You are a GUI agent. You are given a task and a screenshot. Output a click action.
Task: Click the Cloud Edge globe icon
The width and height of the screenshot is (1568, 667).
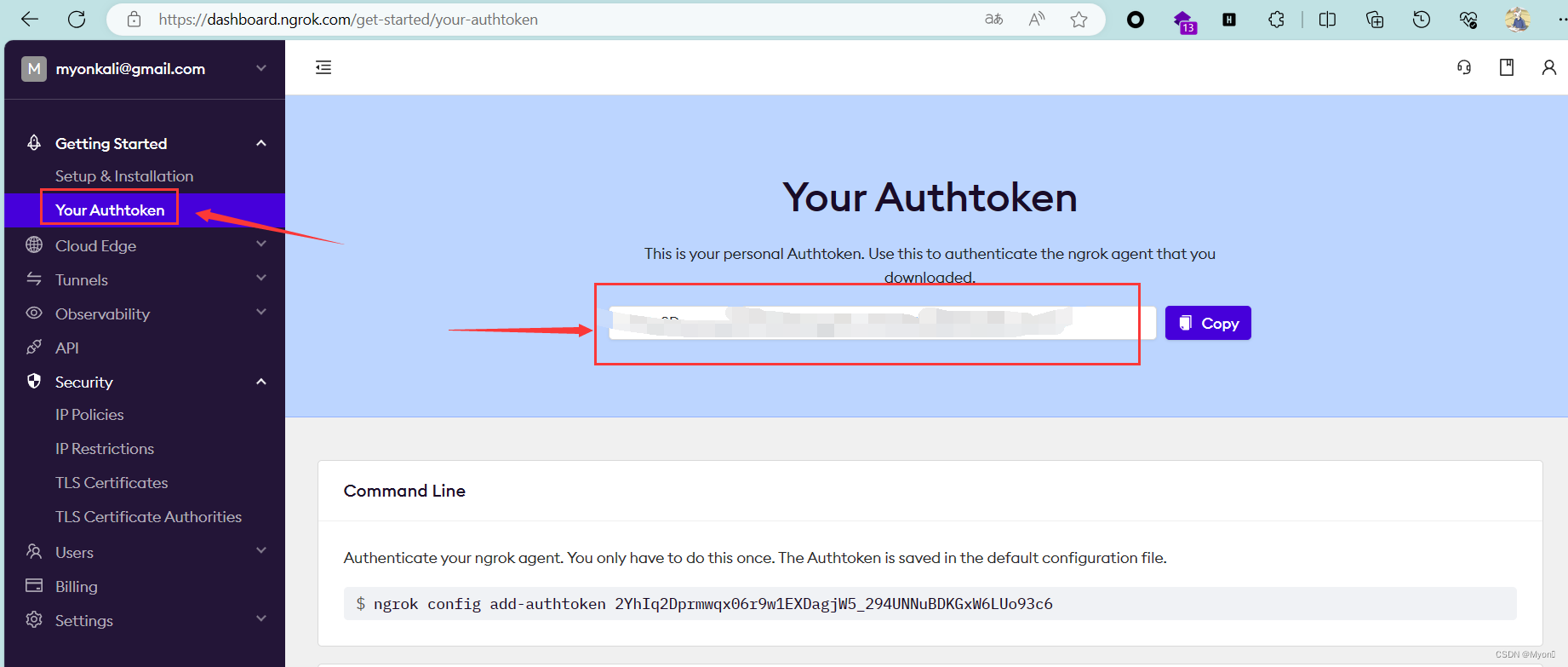(34, 244)
